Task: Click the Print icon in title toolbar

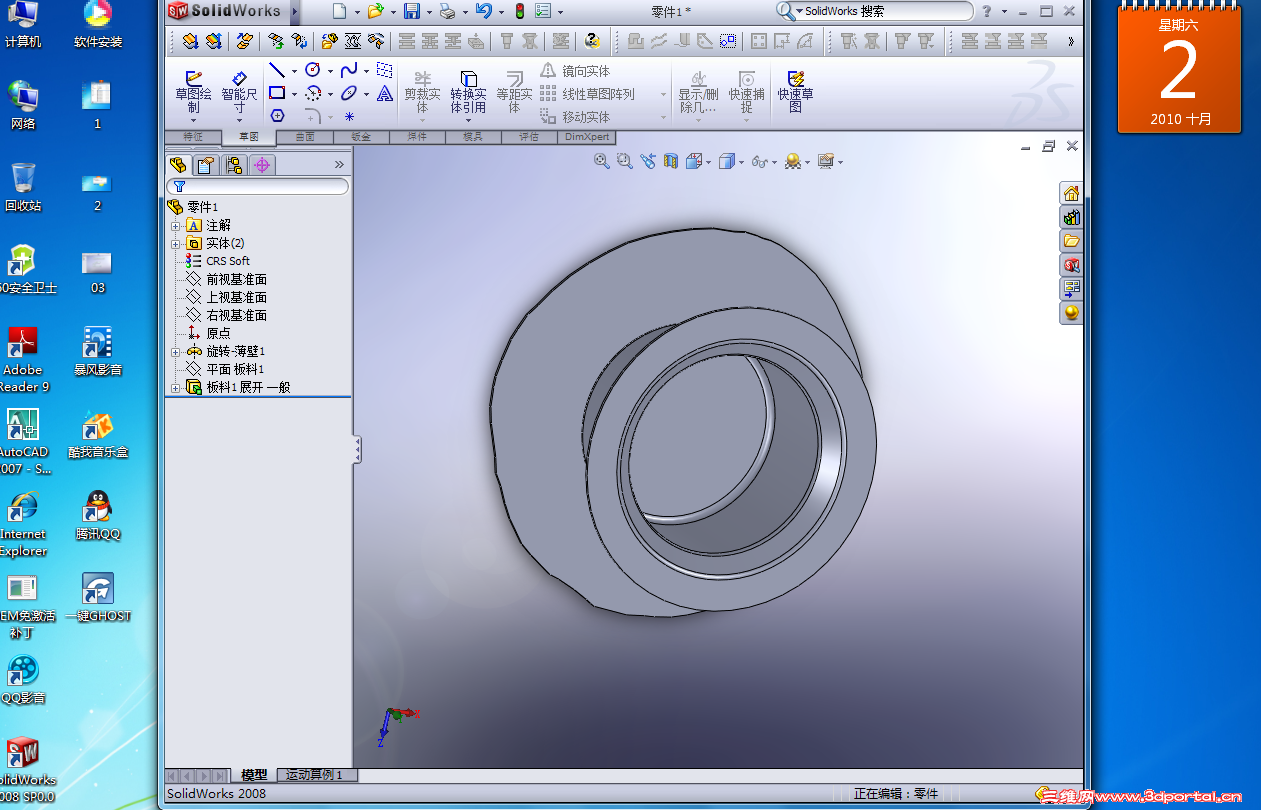Action: click(x=448, y=11)
